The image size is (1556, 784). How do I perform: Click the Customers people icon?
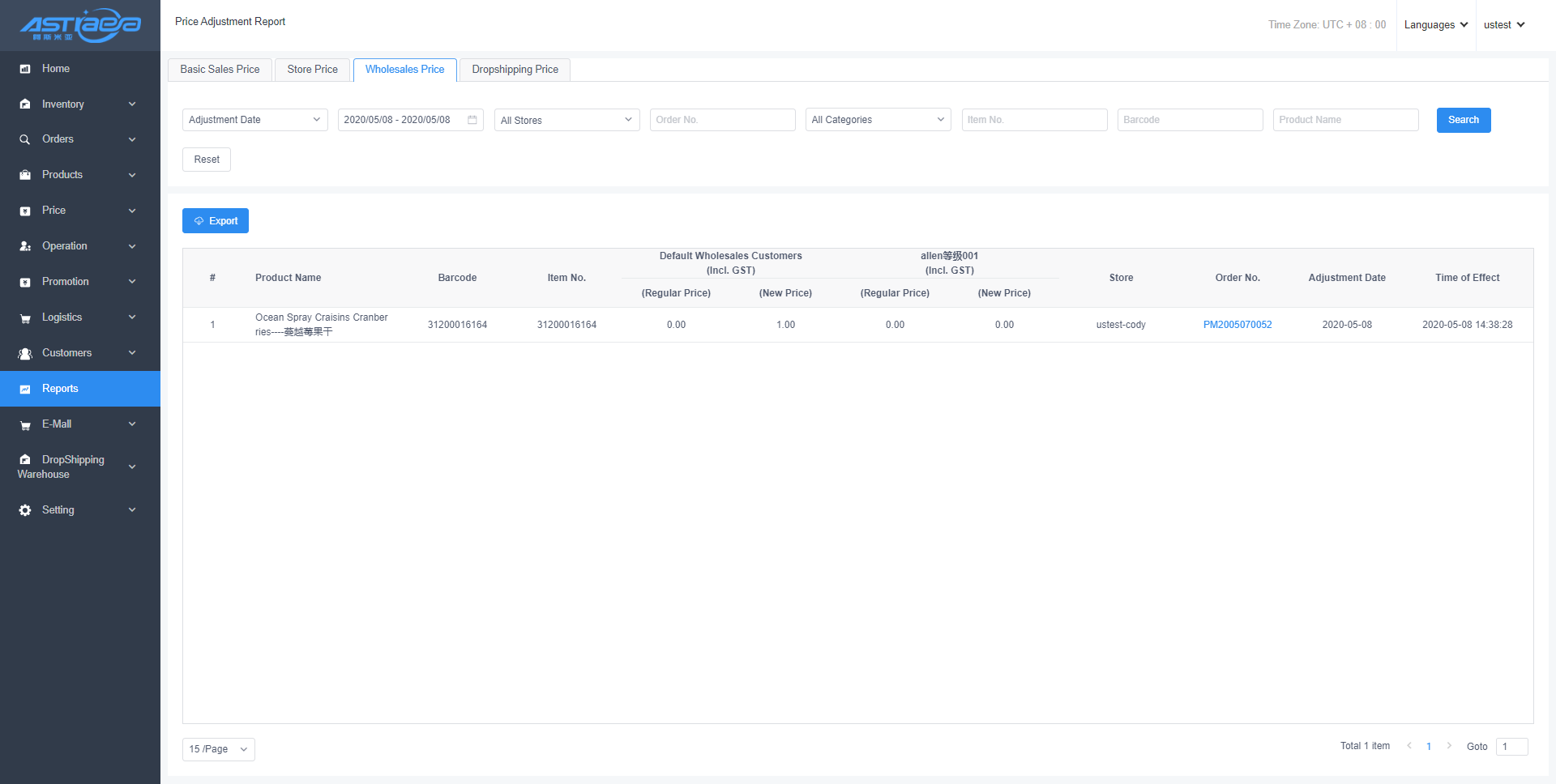[25, 354]
